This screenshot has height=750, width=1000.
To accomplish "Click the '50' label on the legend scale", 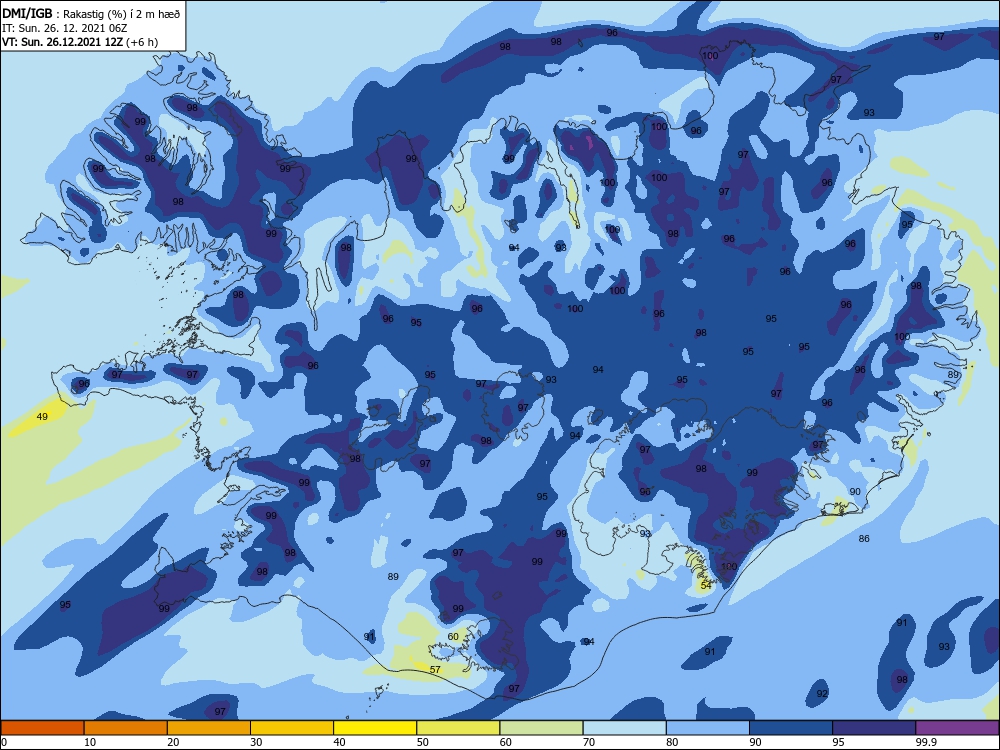I will (x=423, y=742).
